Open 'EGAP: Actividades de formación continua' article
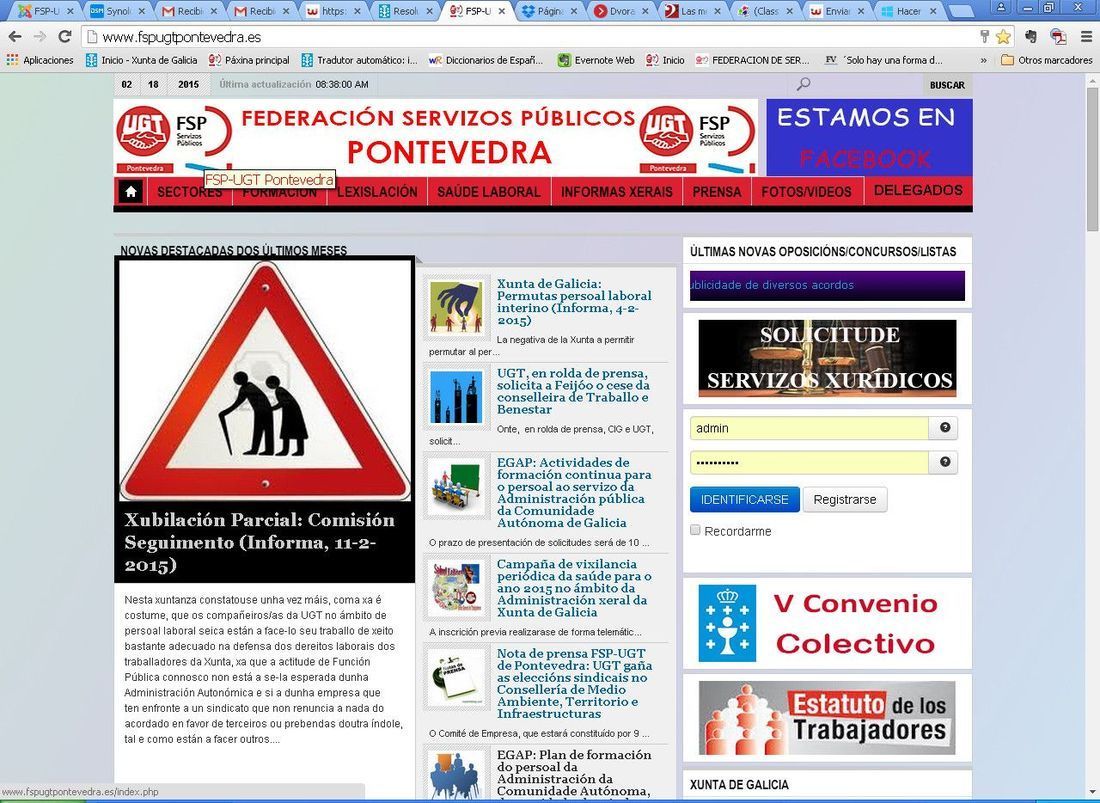The height and width of the screenshot is (803, 1100). (x=574, y=492)
